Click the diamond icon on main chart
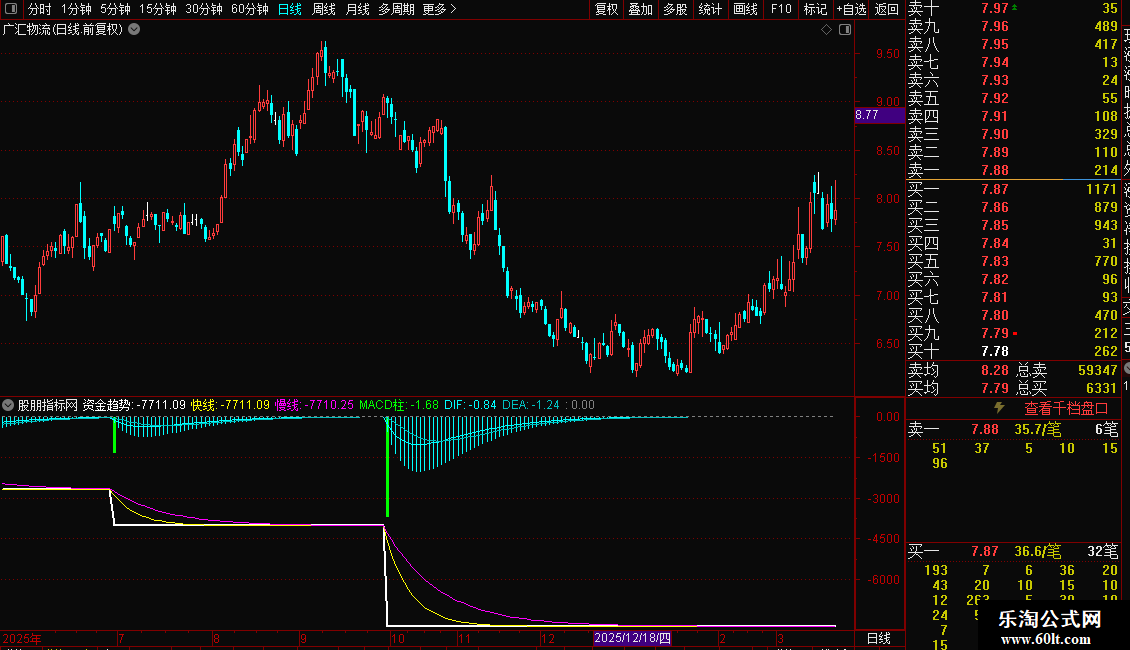The image size is (1130, 650). [827, 30]
